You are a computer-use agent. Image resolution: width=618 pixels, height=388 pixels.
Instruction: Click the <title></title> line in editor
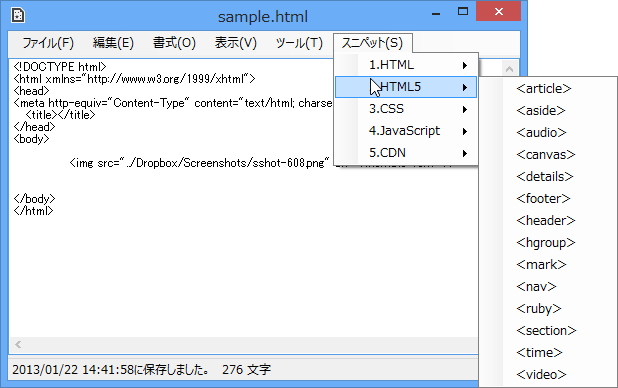[60, 115]
